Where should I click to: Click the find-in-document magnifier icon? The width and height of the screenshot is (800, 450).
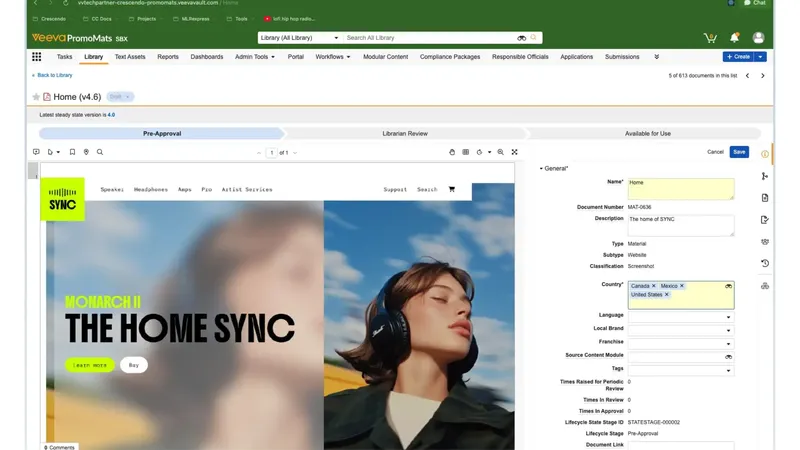(100, 152)
